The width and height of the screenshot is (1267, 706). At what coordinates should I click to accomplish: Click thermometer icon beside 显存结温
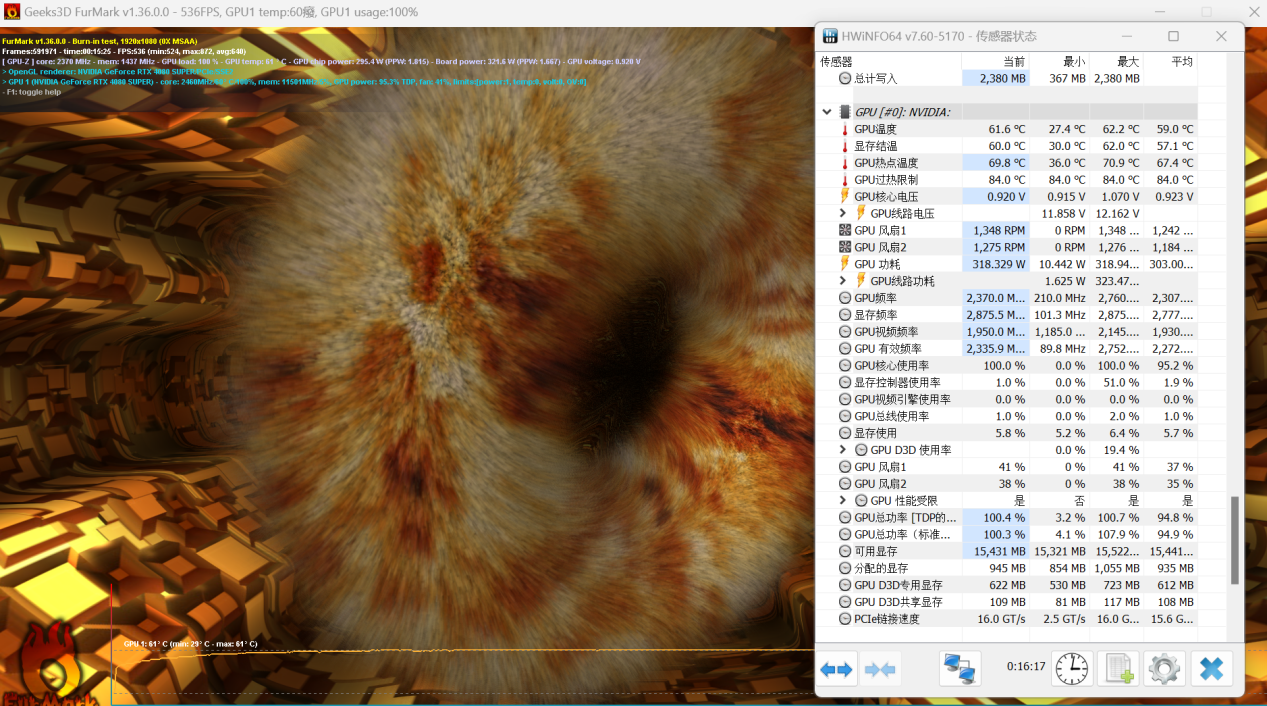pos(845,146)
